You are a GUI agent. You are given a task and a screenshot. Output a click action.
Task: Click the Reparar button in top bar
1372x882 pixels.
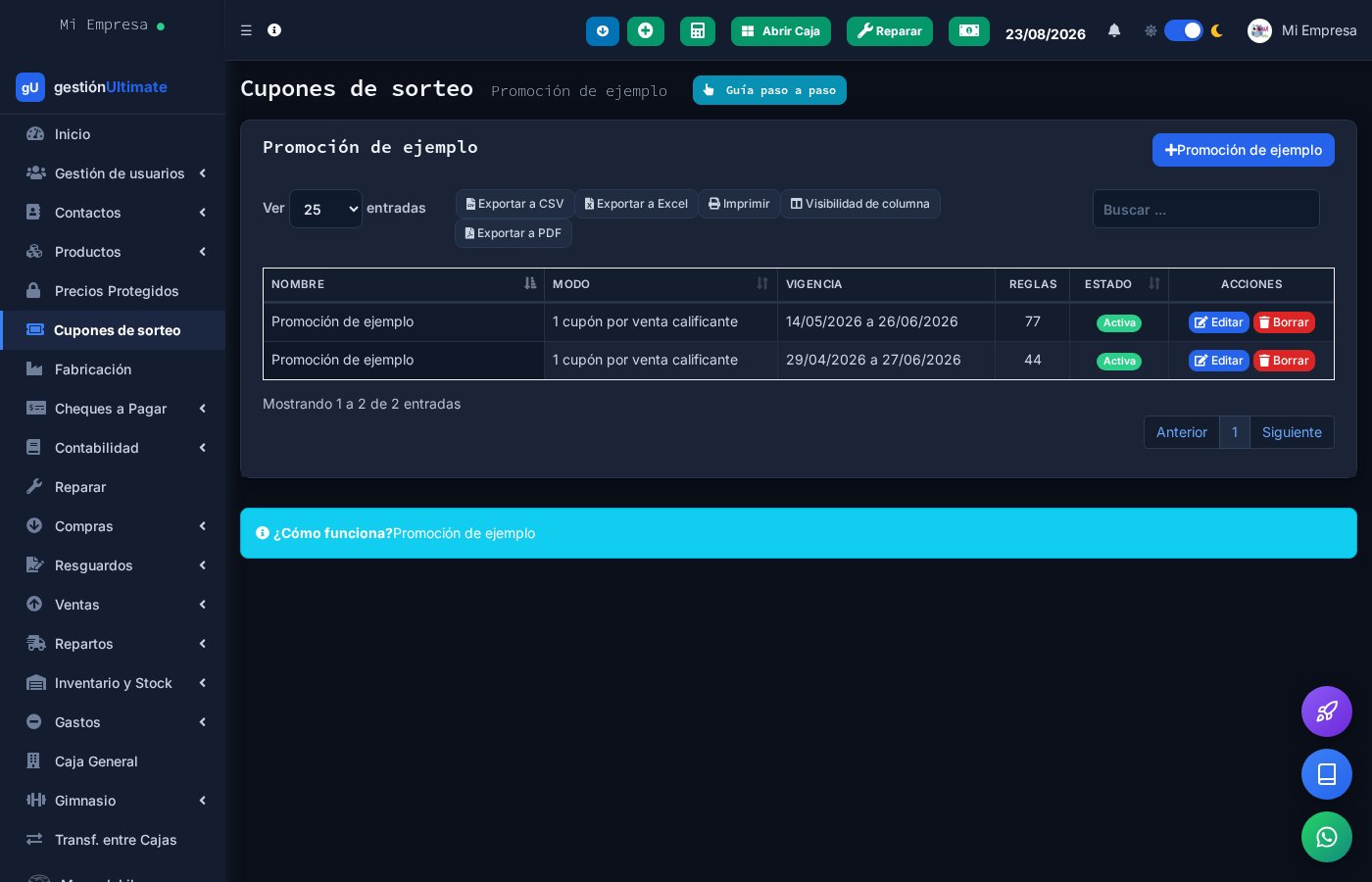890,31
